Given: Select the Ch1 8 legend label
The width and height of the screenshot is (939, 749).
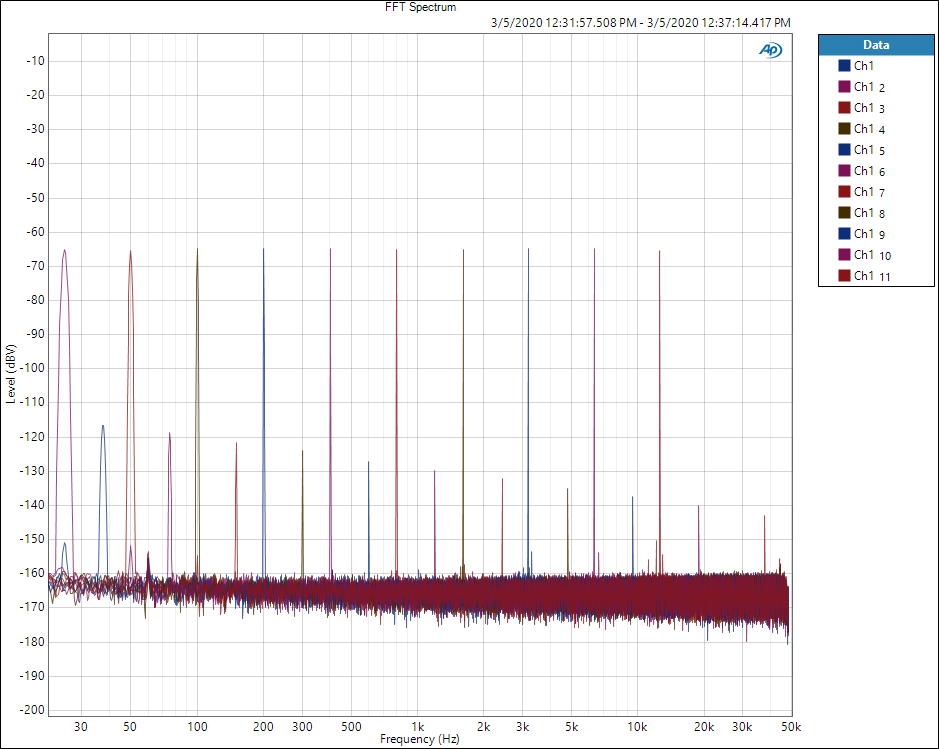Looking at the screenshot, I should (x=870, y=213).
